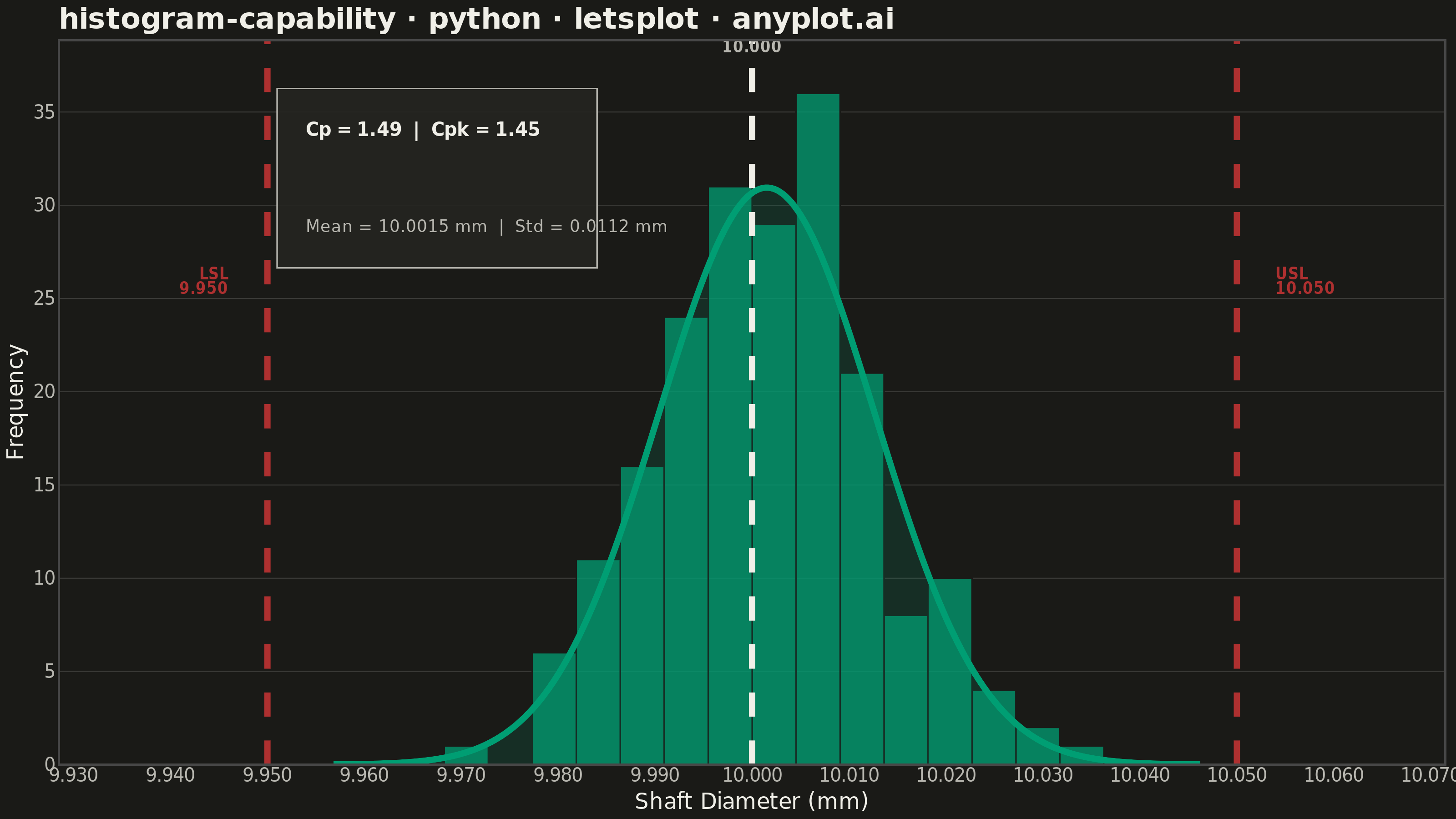Click the 15 y-axis tick label
The width and height of the screenshot is (1456, 819).
(45, 485)
